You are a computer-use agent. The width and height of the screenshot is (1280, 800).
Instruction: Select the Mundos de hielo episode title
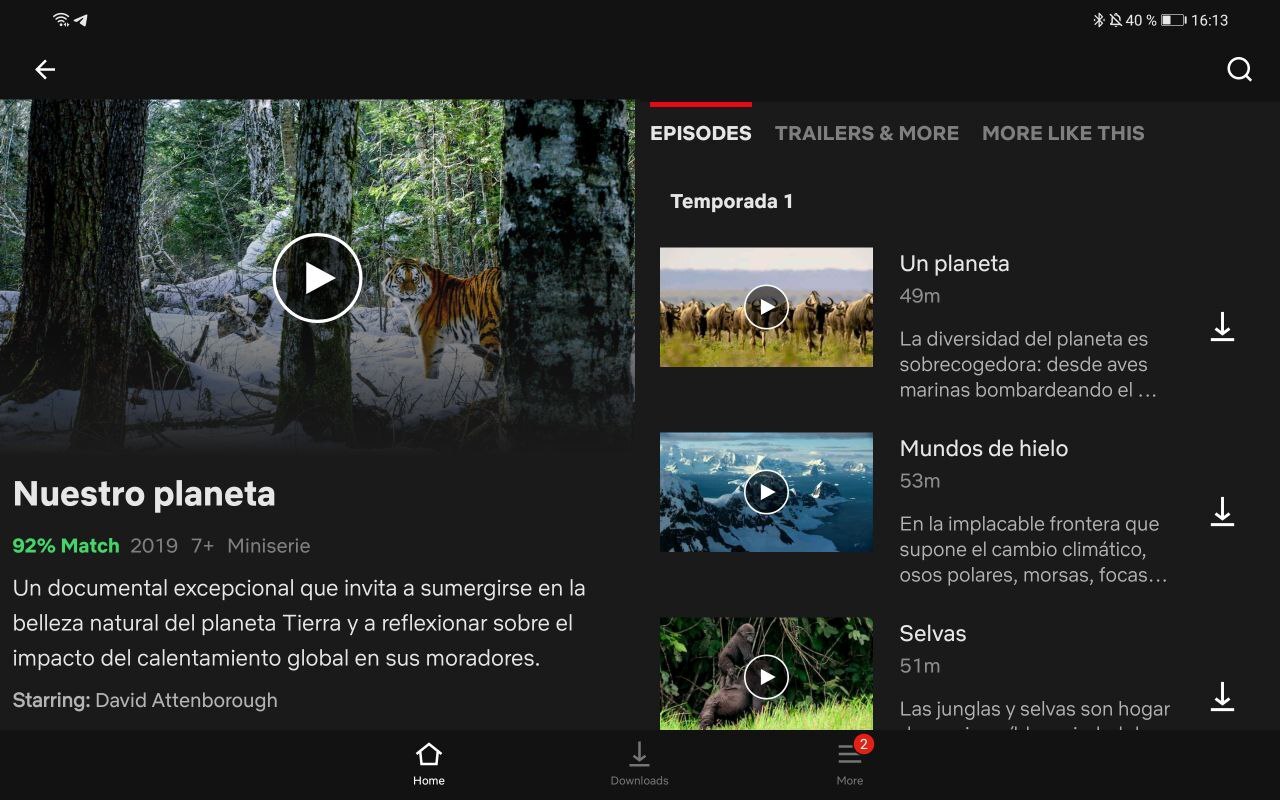984,449
